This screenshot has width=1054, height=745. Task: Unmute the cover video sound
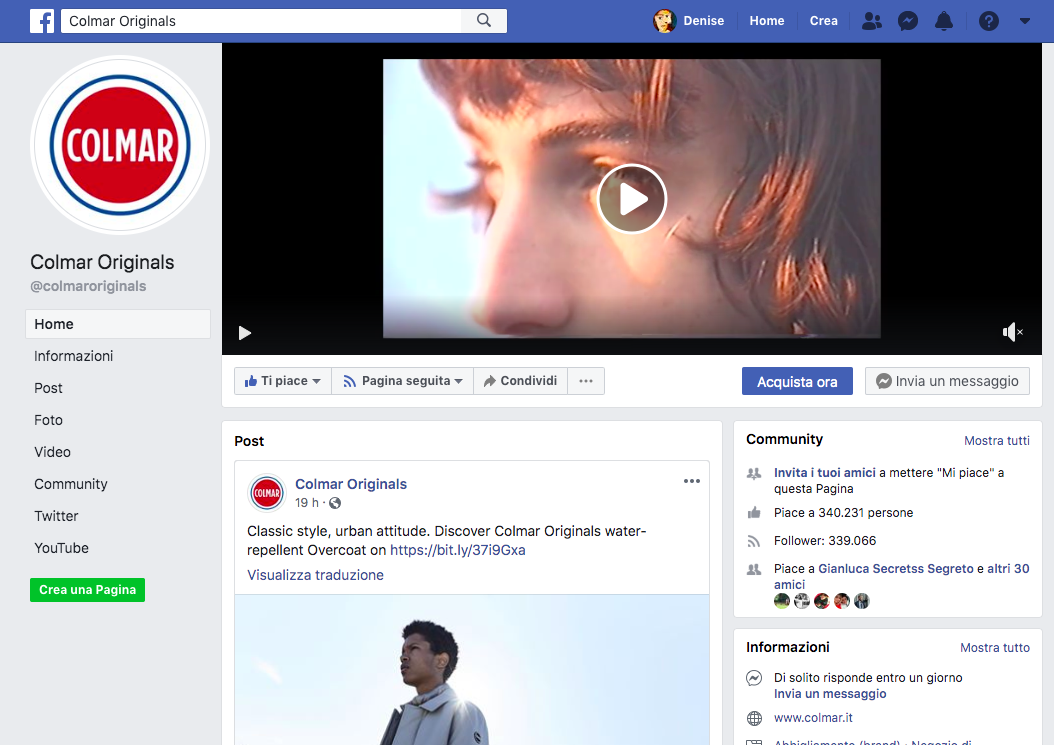click(x=1013, y=332)
